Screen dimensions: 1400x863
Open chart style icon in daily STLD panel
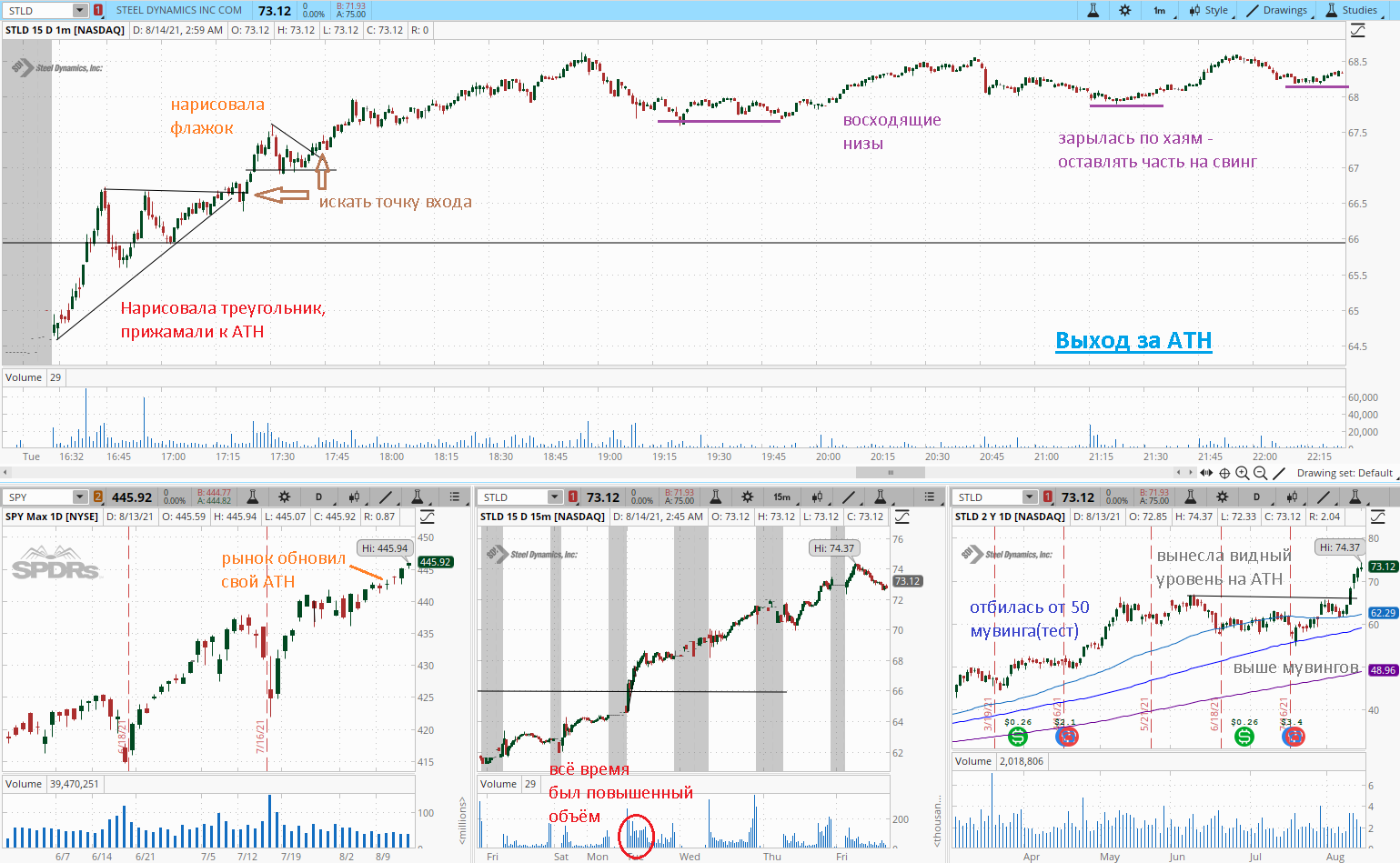(x=1292, y=497)
